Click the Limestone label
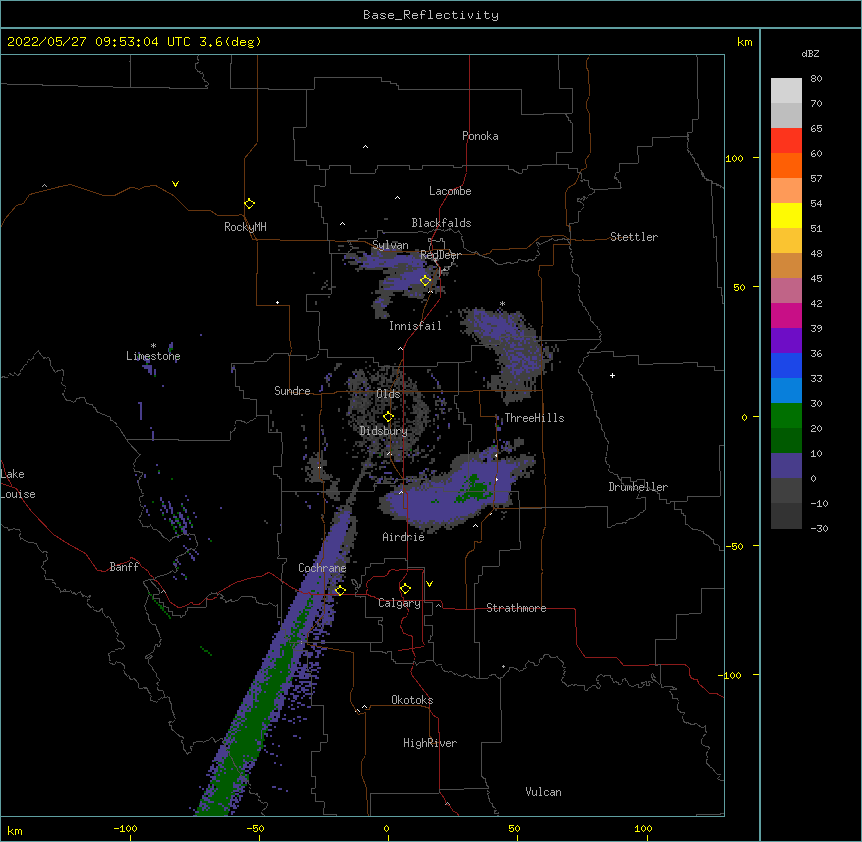Image resolution: width=862 pixels, height=842 pixels. pyautogui.click(x=153, y=356)
